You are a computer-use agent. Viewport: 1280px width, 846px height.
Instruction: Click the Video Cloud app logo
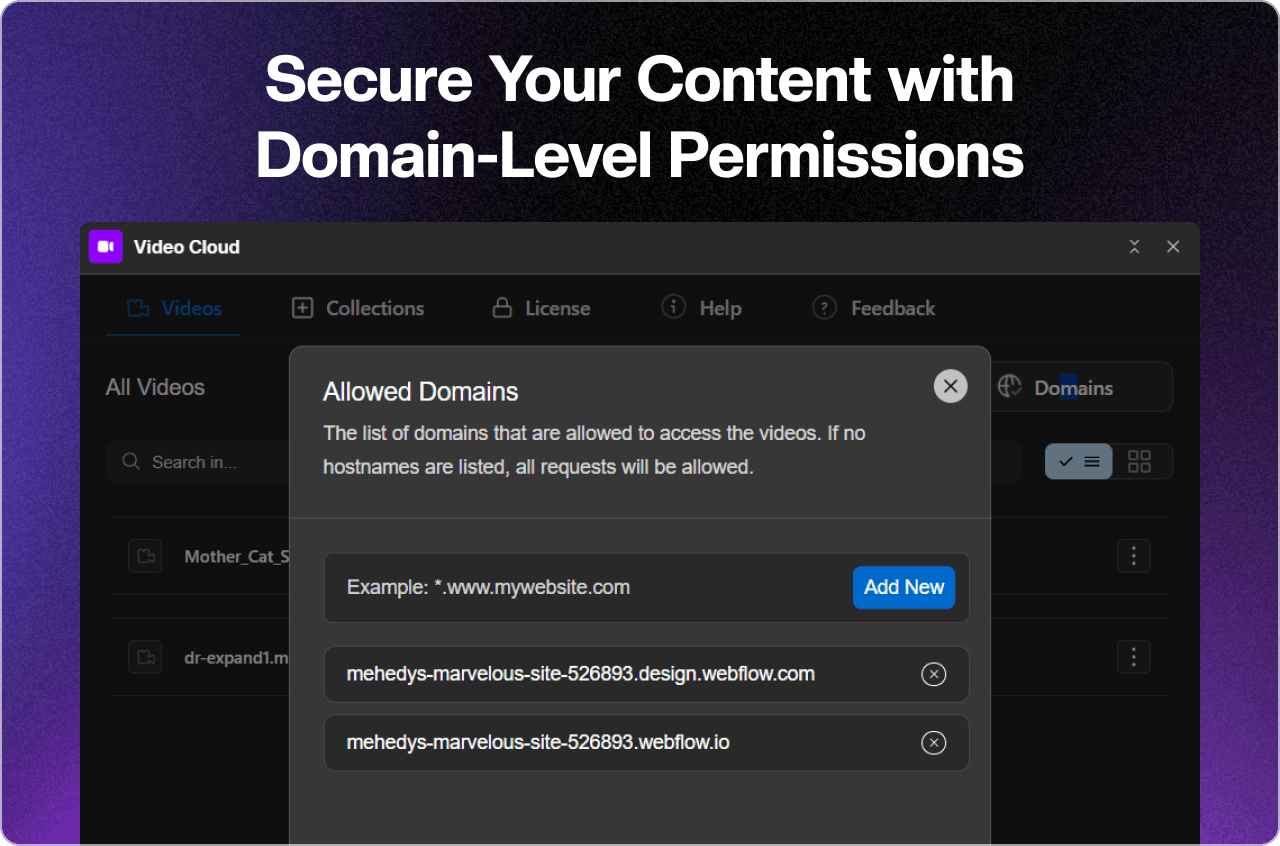click(x=105, y=246)
